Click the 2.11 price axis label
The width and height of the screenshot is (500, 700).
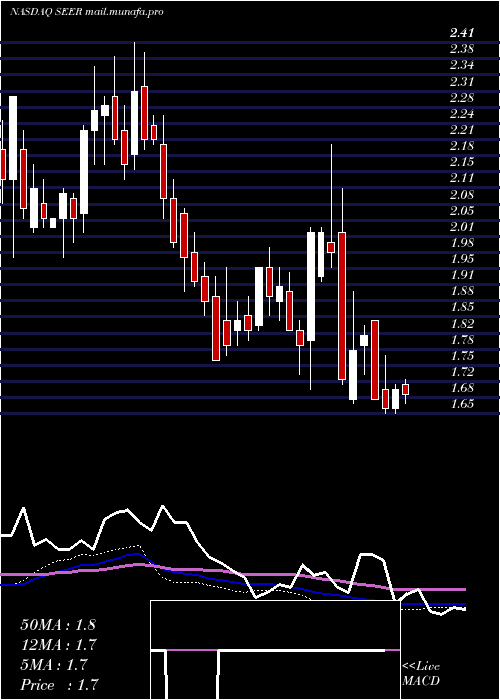pos(462,178)
